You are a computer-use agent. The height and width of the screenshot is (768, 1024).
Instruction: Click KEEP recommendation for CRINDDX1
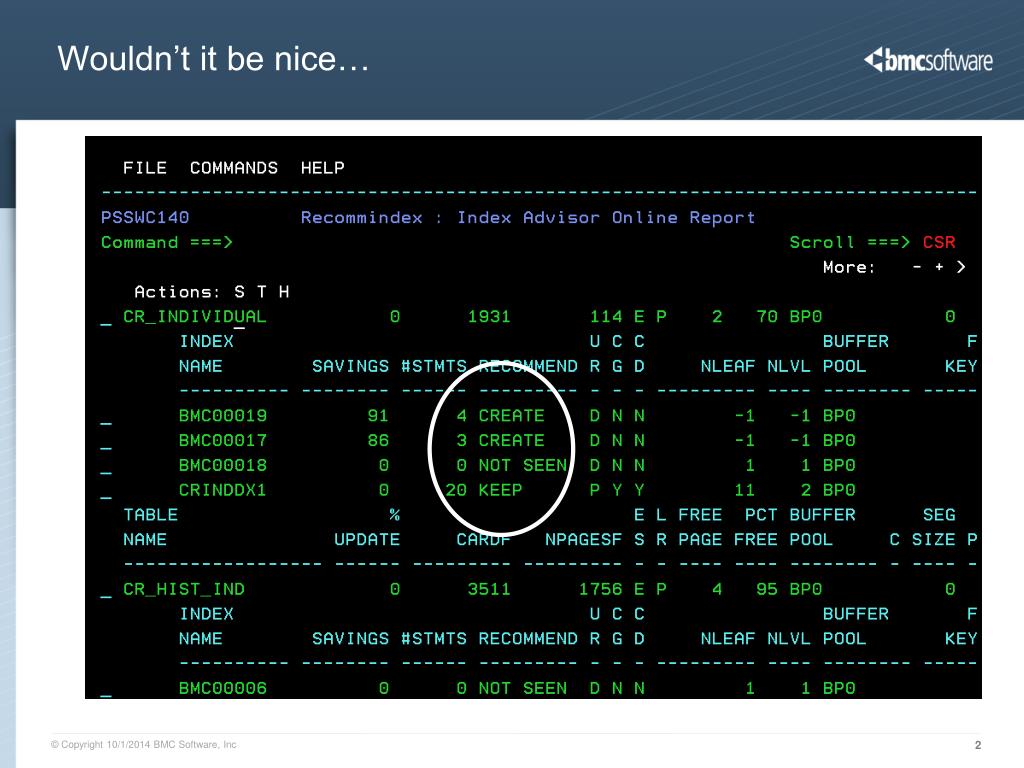coord(500,490)
